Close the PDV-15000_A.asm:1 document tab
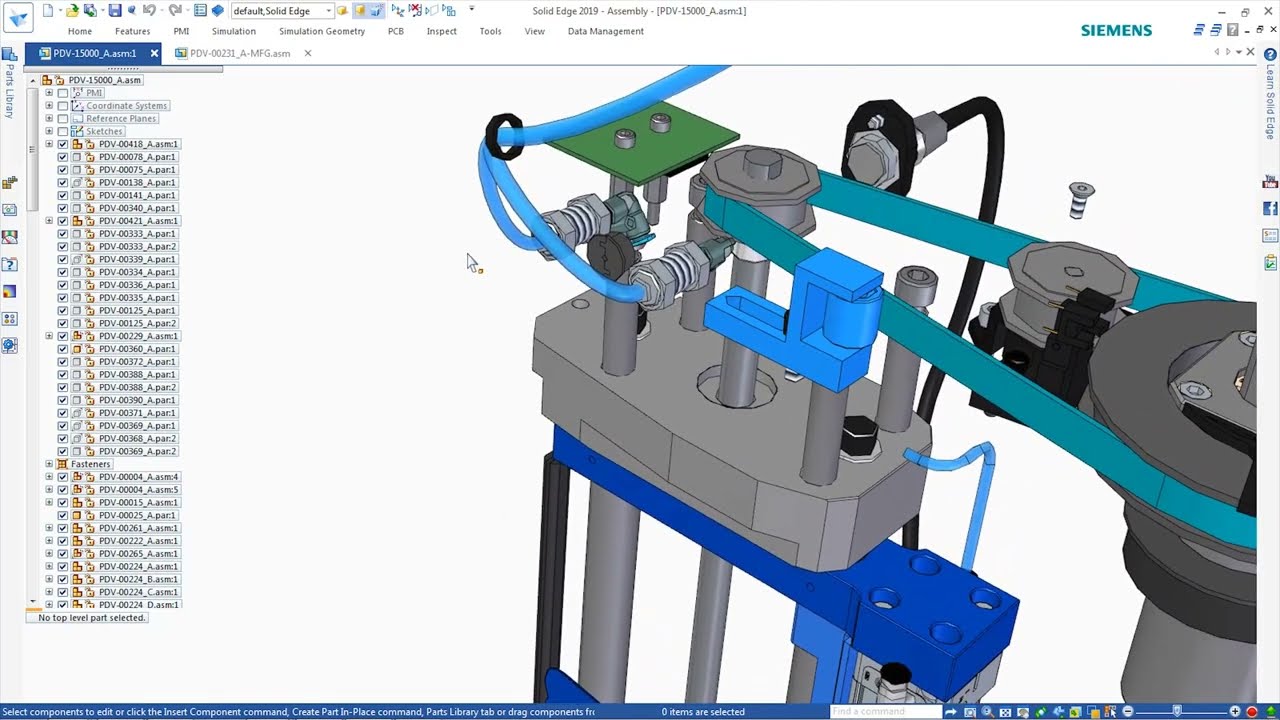The width and height of the screenshot is (1280, 720). pyautogui.click(x=154, y=53)
